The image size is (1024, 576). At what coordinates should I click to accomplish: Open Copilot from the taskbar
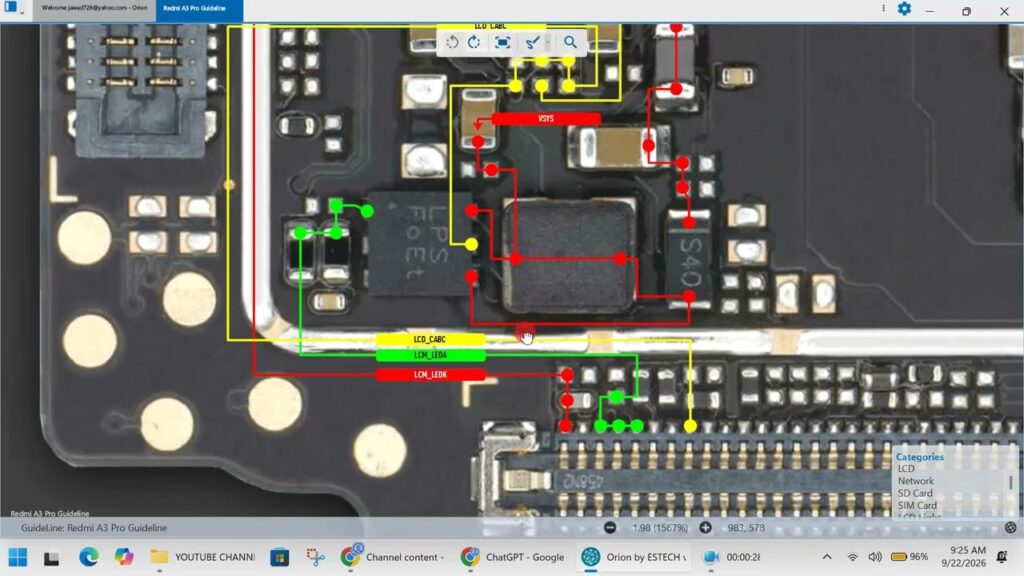[124, 557]
